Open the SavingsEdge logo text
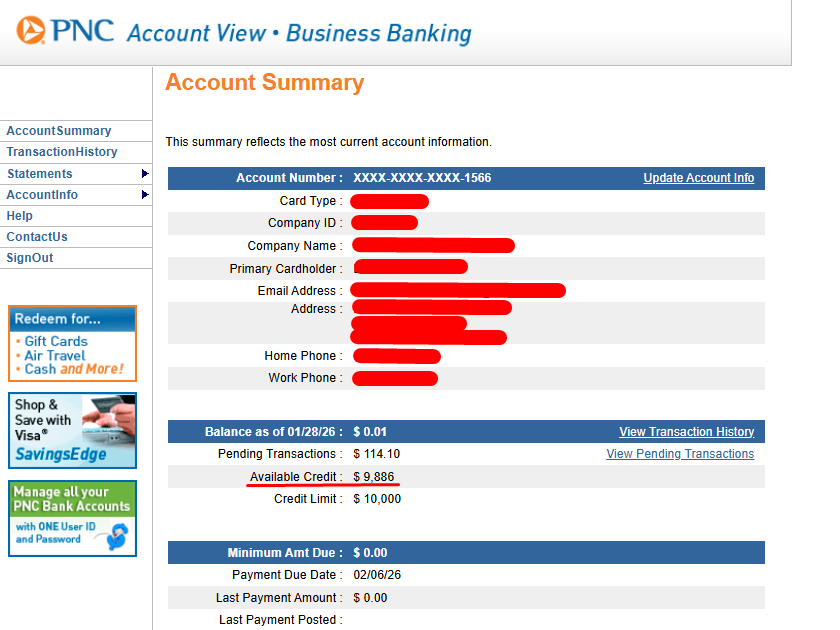 point(60,455)
